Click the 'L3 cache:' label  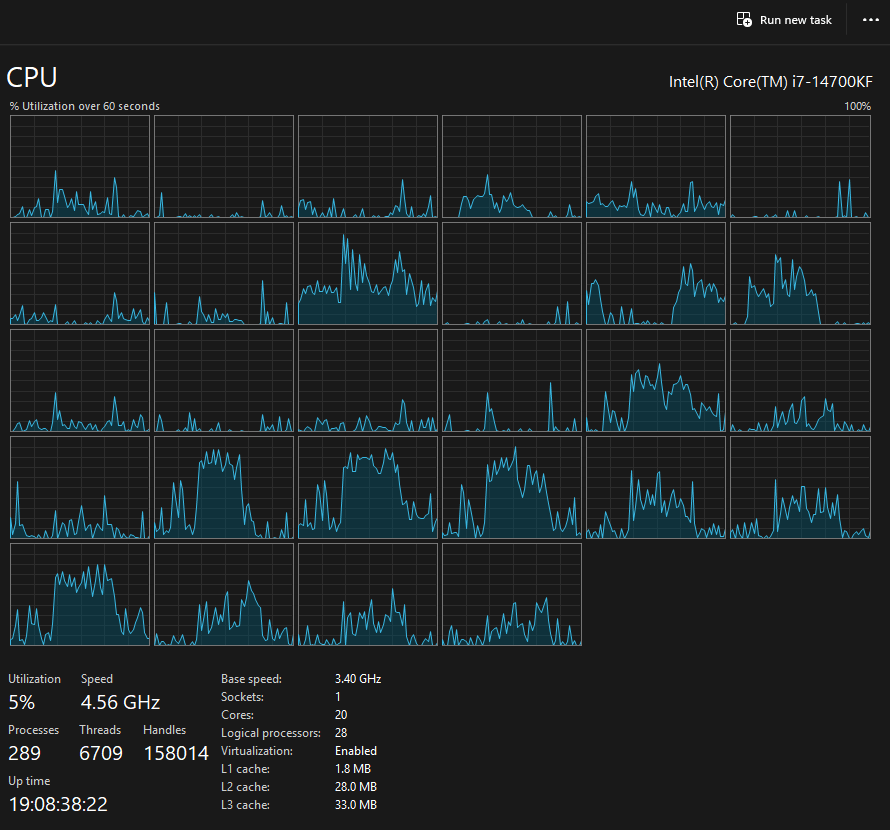click(x=245, y=805)
